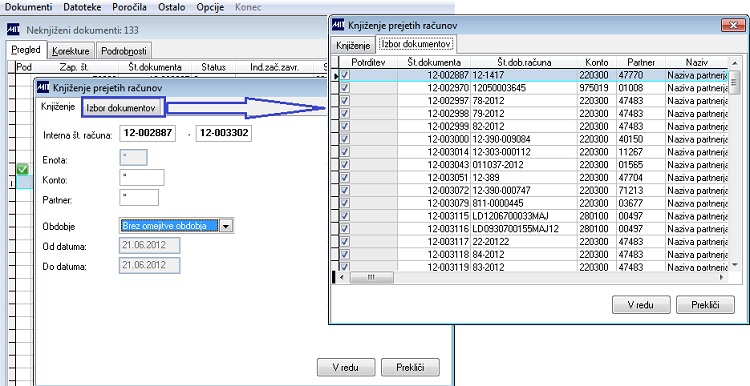Uncheck confirmation for document 12-003115

[344, 216]
